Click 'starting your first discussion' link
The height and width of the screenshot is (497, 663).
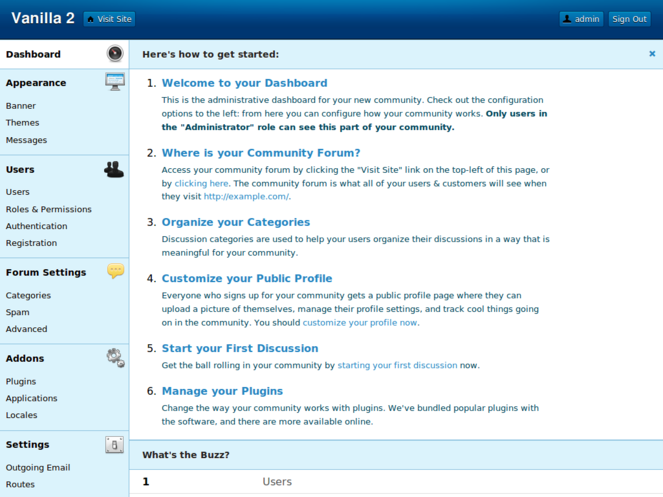[397, 366]
